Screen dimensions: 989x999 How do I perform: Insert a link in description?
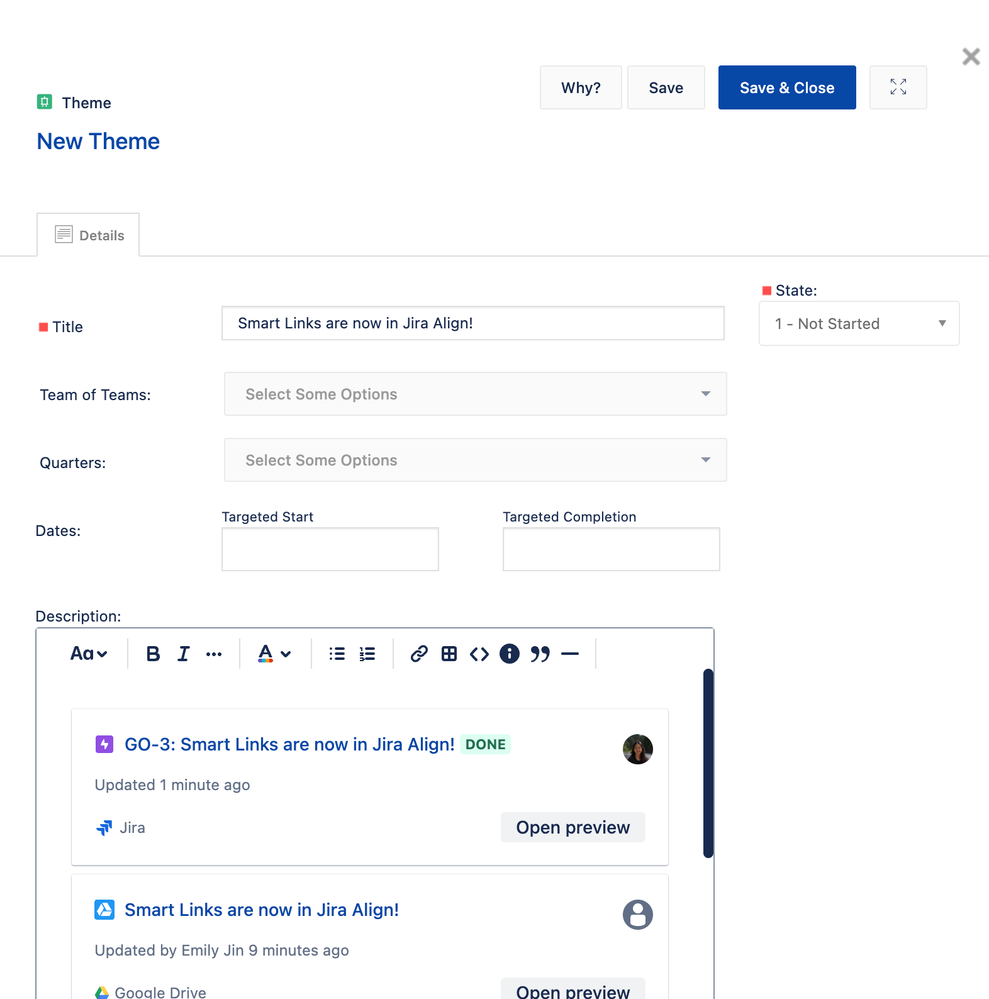(419, 654)
